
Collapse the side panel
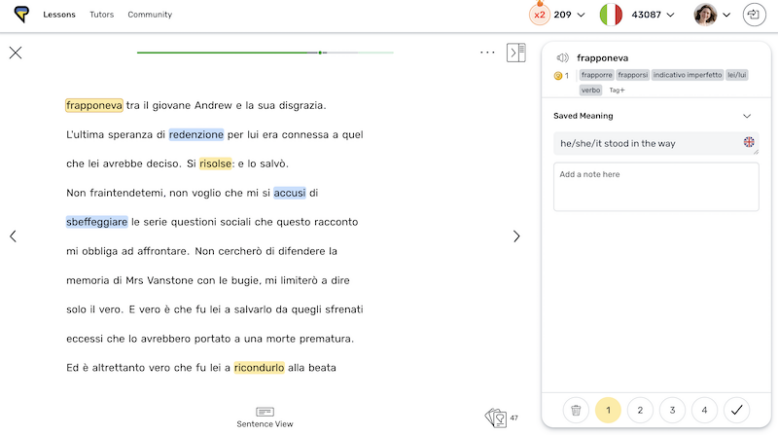point(516,53)
